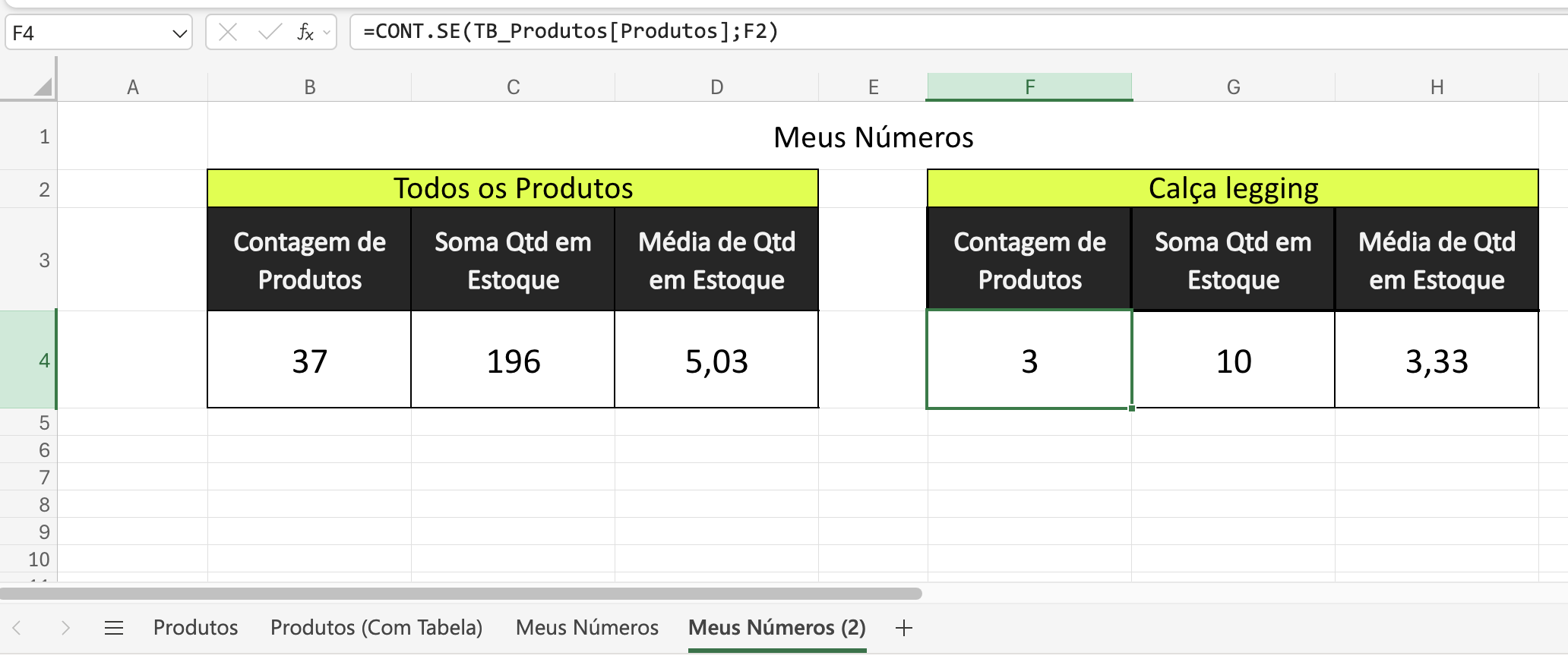The height and width of the screenshot is (662, 1568).
Task: Open the Name Box dropdown
Action: coord(179,32)
